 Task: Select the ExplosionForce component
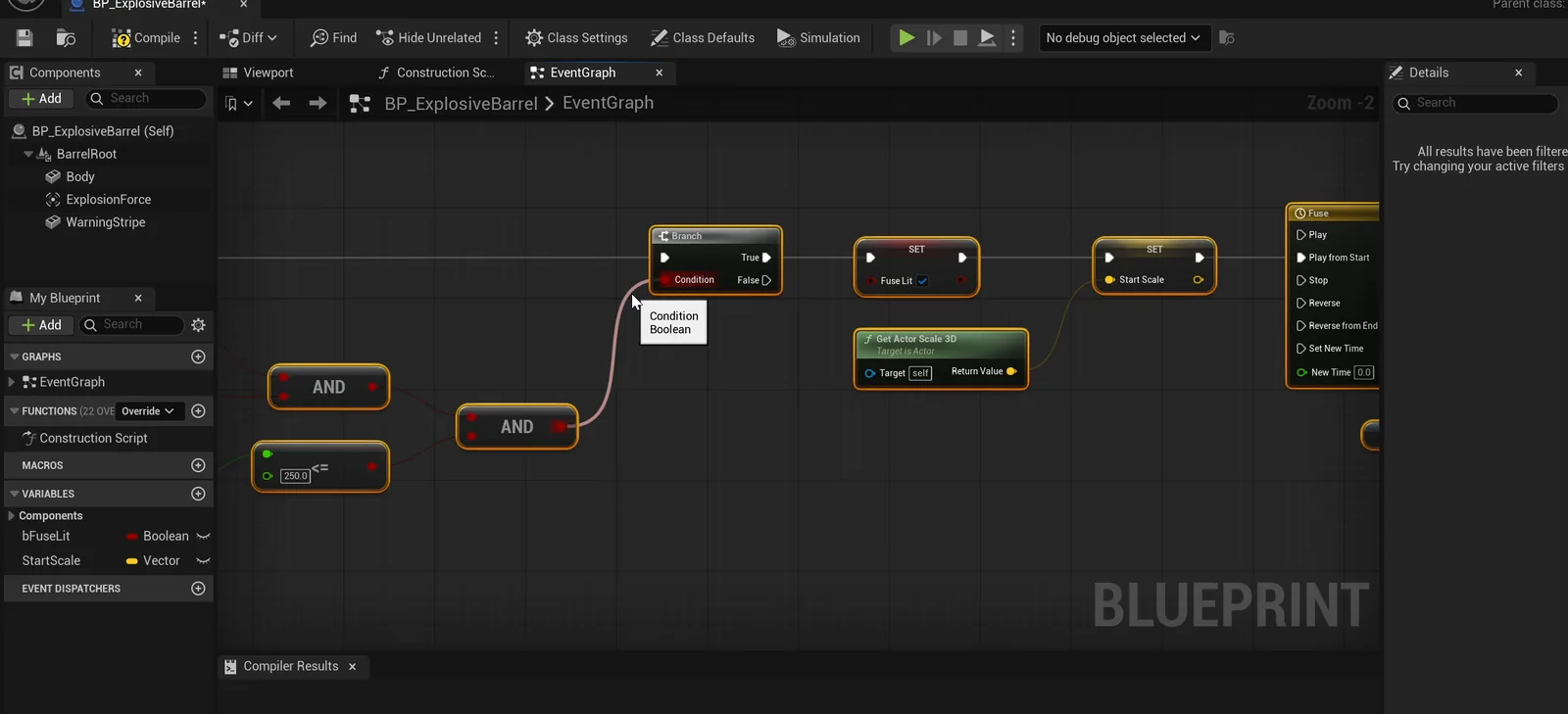108,199
